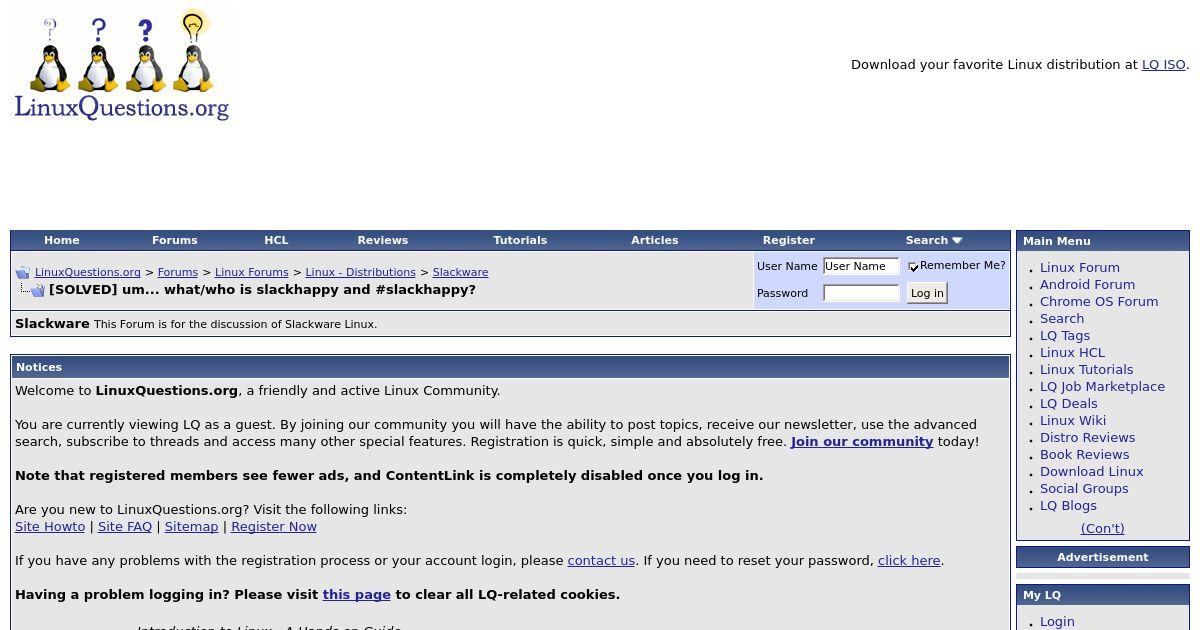Screen dimensions: 1200x630
Task: Click the Forums breadcrumb link
Action: (177, 272)
